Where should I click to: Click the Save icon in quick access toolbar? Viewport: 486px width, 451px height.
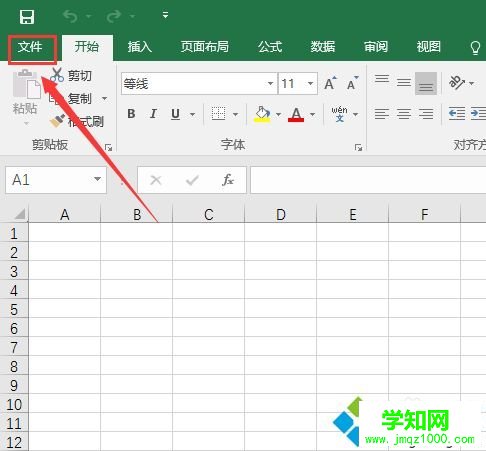pyautogui.click(x=27, y=16)
